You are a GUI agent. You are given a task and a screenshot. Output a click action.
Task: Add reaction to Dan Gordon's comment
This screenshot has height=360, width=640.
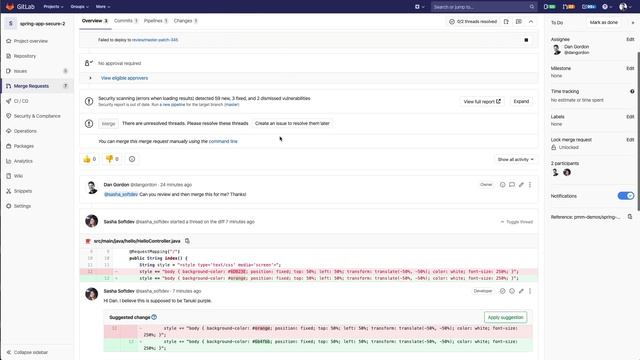[502, 185]
